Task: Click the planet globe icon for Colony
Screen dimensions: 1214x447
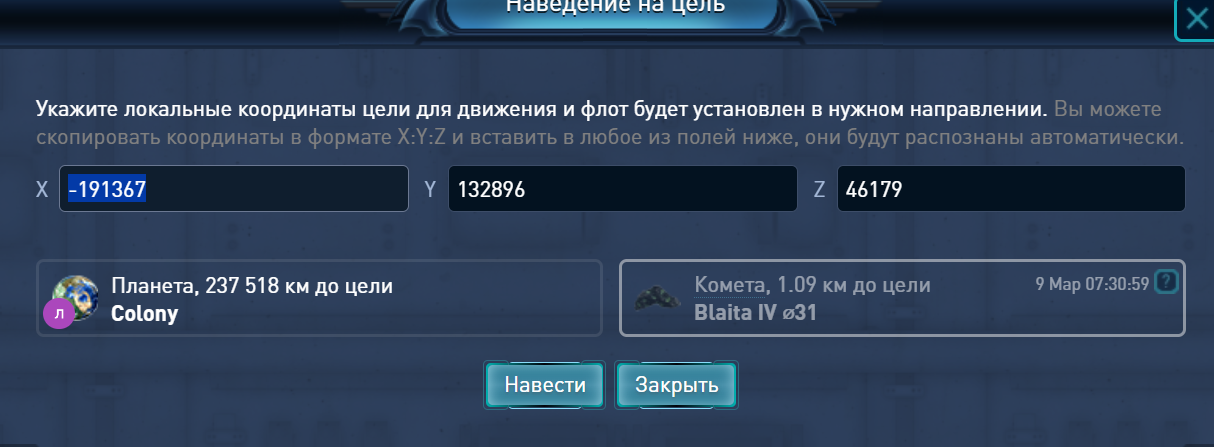Action: pyautogui.click(x=76, y=297)
